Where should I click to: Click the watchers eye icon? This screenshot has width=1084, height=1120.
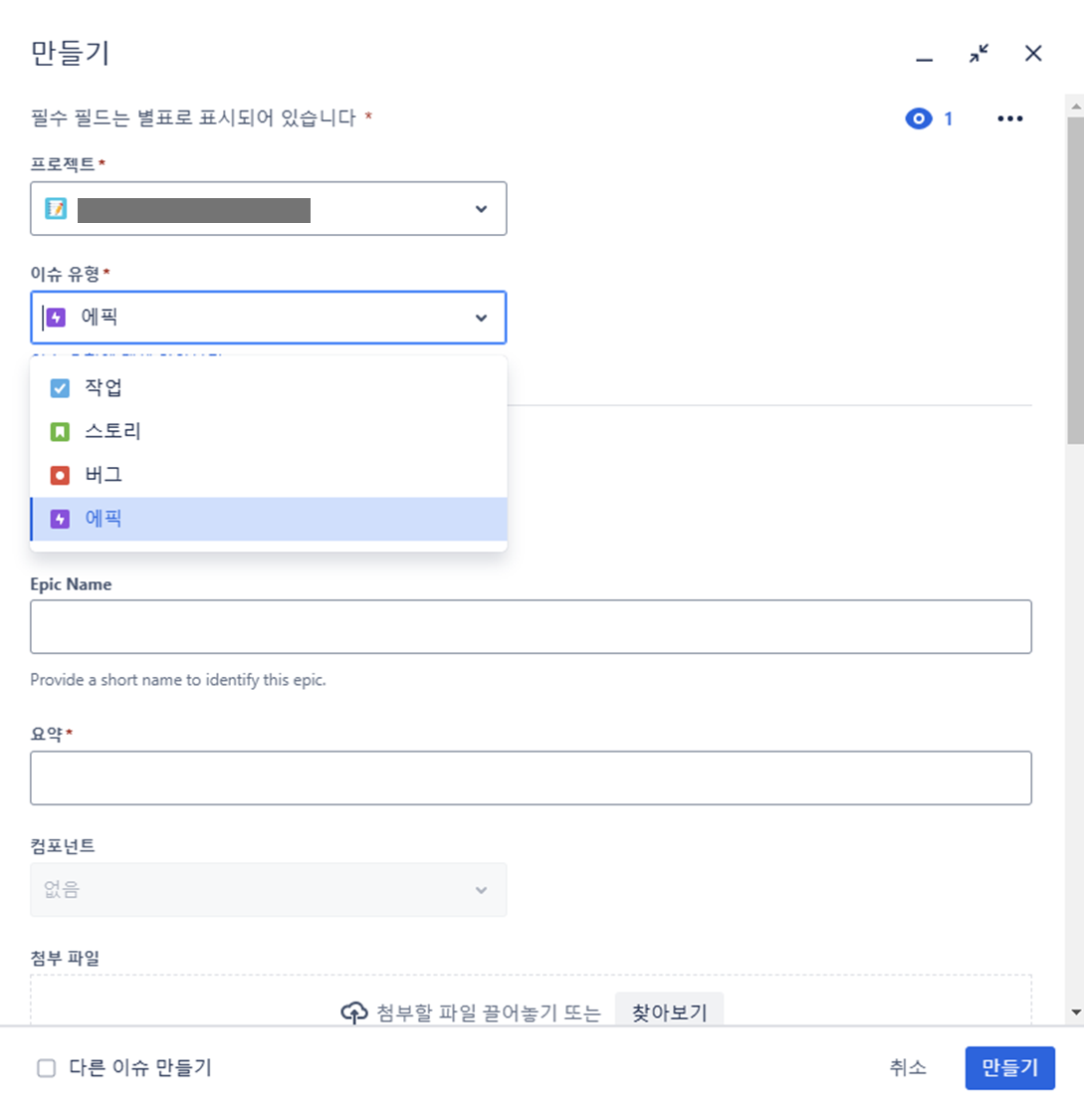pos(918,119)
